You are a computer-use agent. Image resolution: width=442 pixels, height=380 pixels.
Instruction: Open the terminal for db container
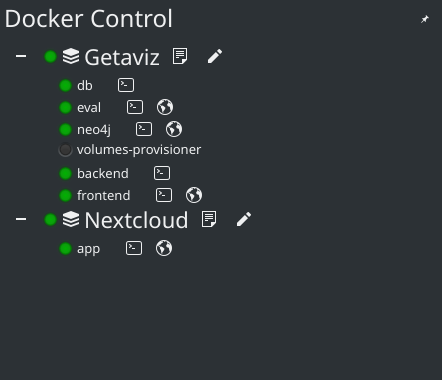pyautogui.click(x=126, y=85)
